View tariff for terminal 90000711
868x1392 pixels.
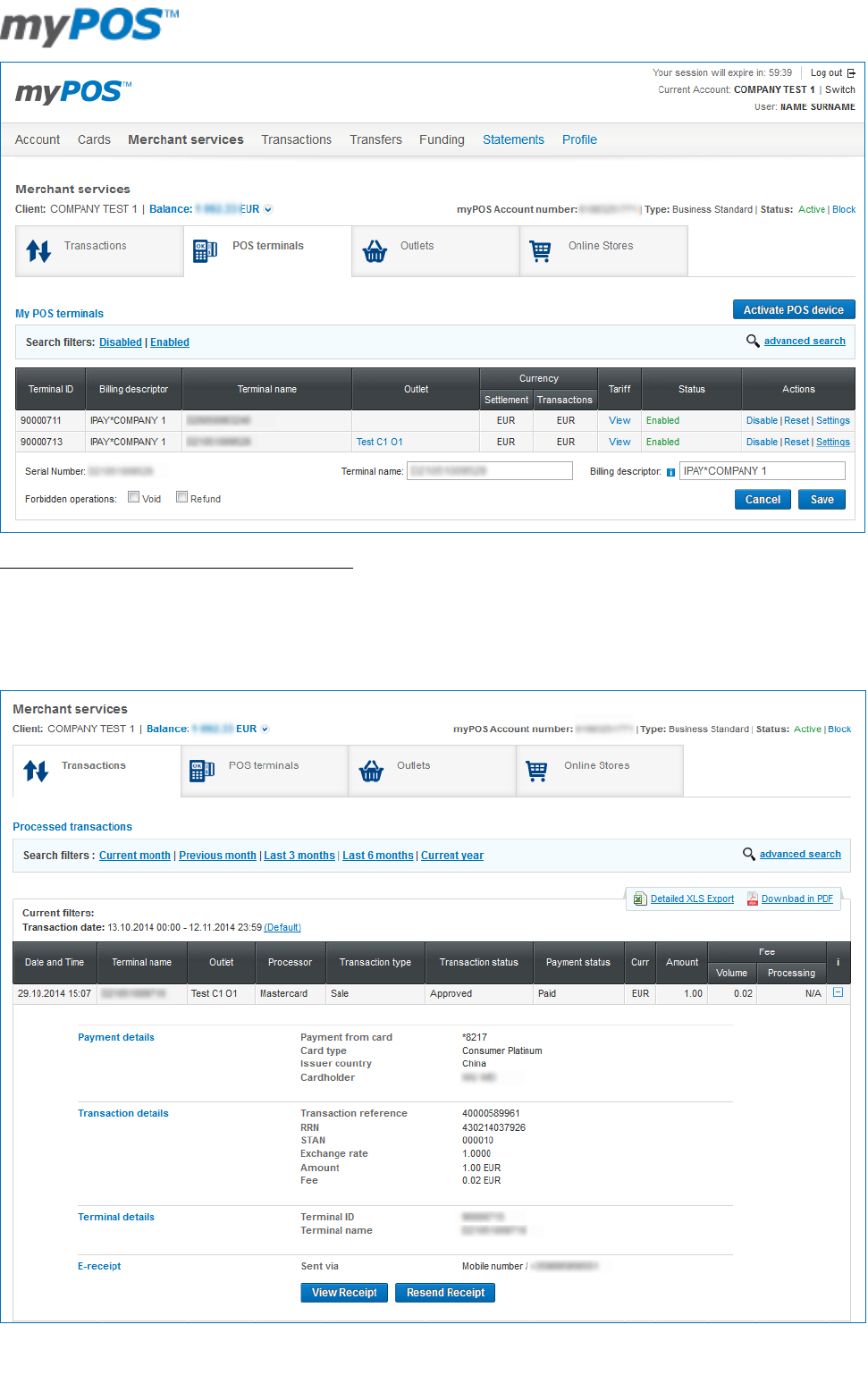coord(619,420)
